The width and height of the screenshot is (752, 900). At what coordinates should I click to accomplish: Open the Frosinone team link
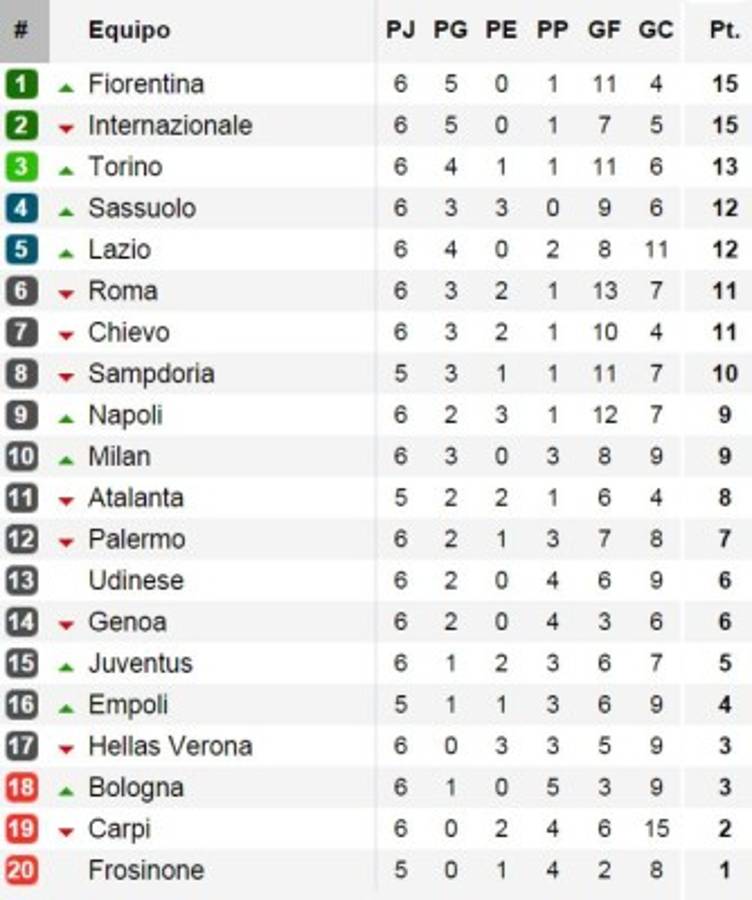[x=146, y=870]
